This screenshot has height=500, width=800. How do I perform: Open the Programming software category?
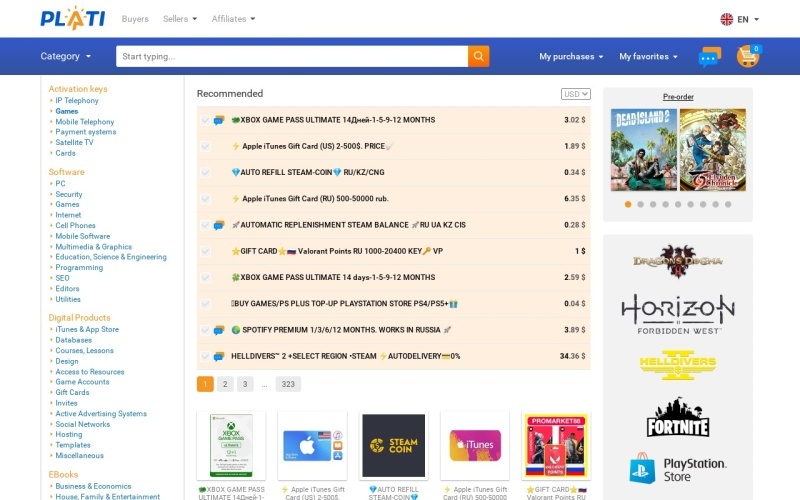[79, 267]
